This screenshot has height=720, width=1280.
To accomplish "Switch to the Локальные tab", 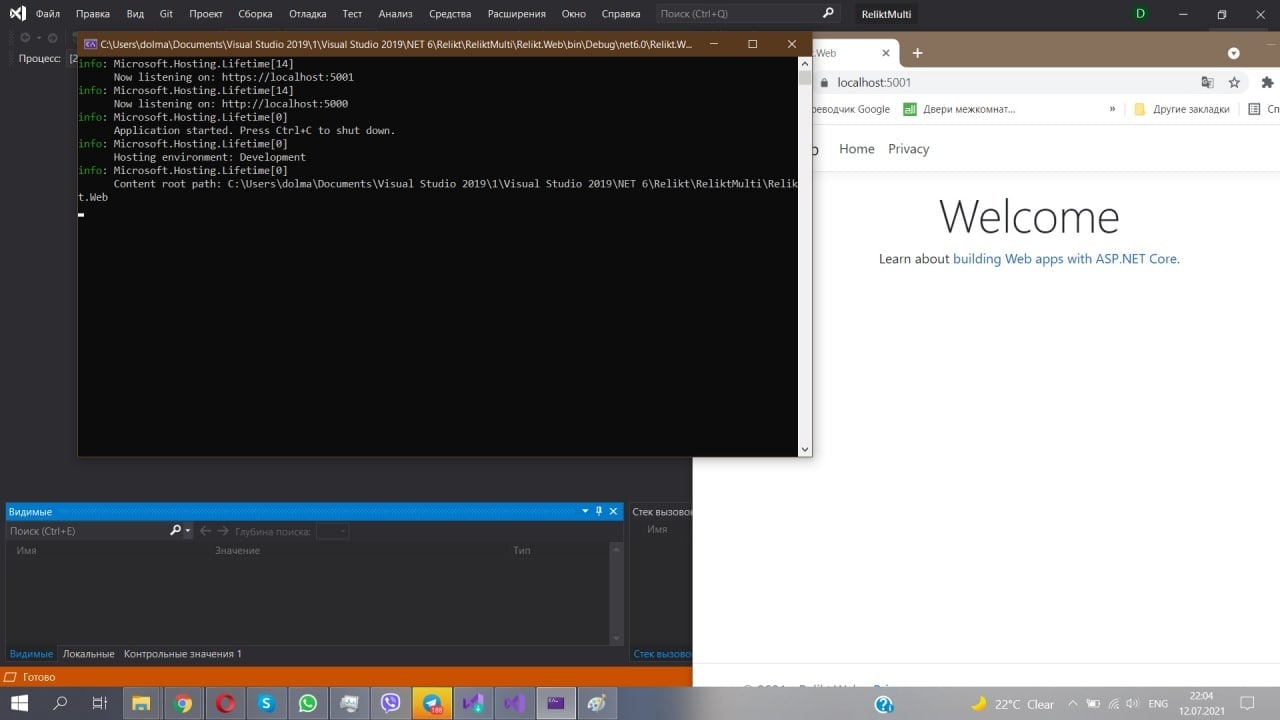I will (88, 654).
